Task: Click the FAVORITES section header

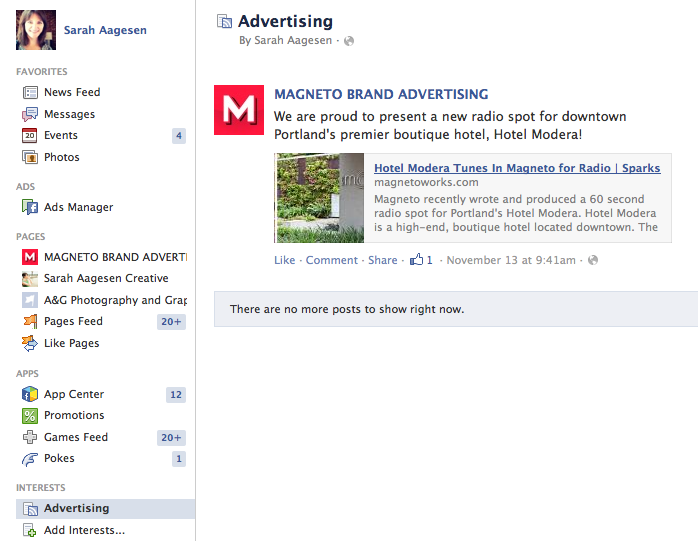Action: 41,72
